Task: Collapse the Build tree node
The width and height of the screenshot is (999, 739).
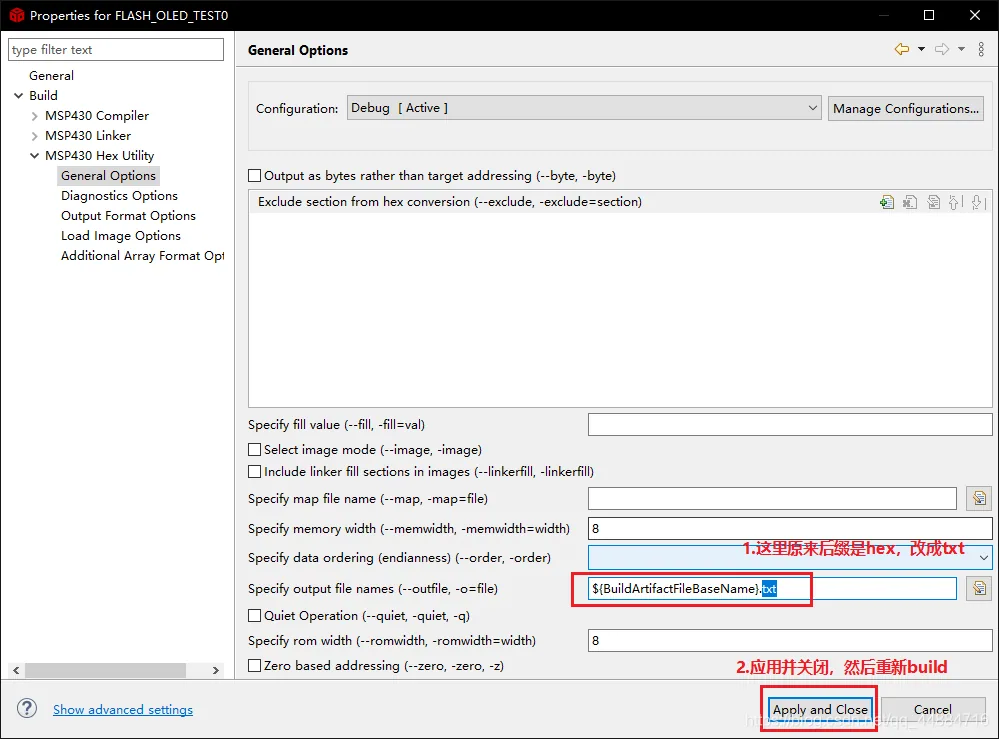Action: click(18, 96)
